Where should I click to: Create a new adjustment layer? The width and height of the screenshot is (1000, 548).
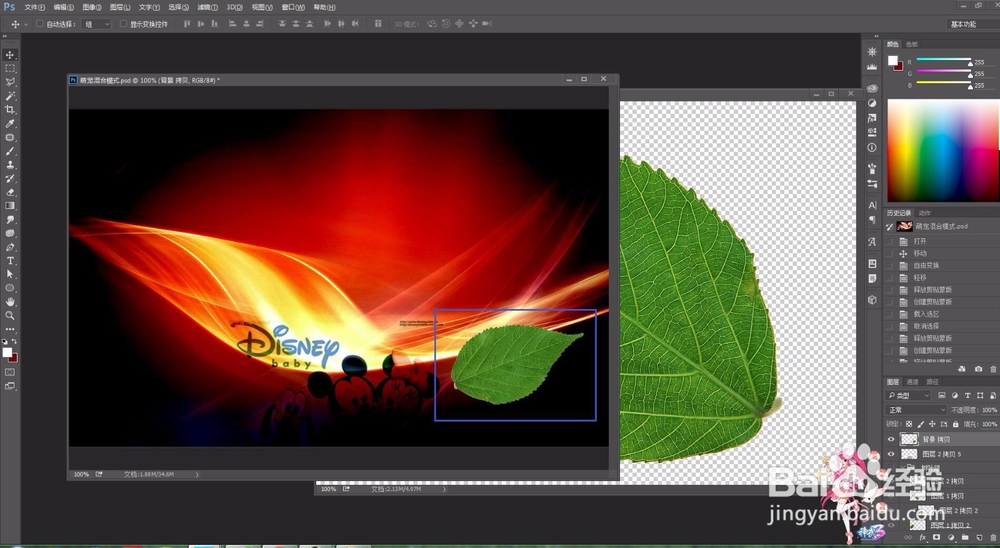pyautogui.click(x=950, y=538)
